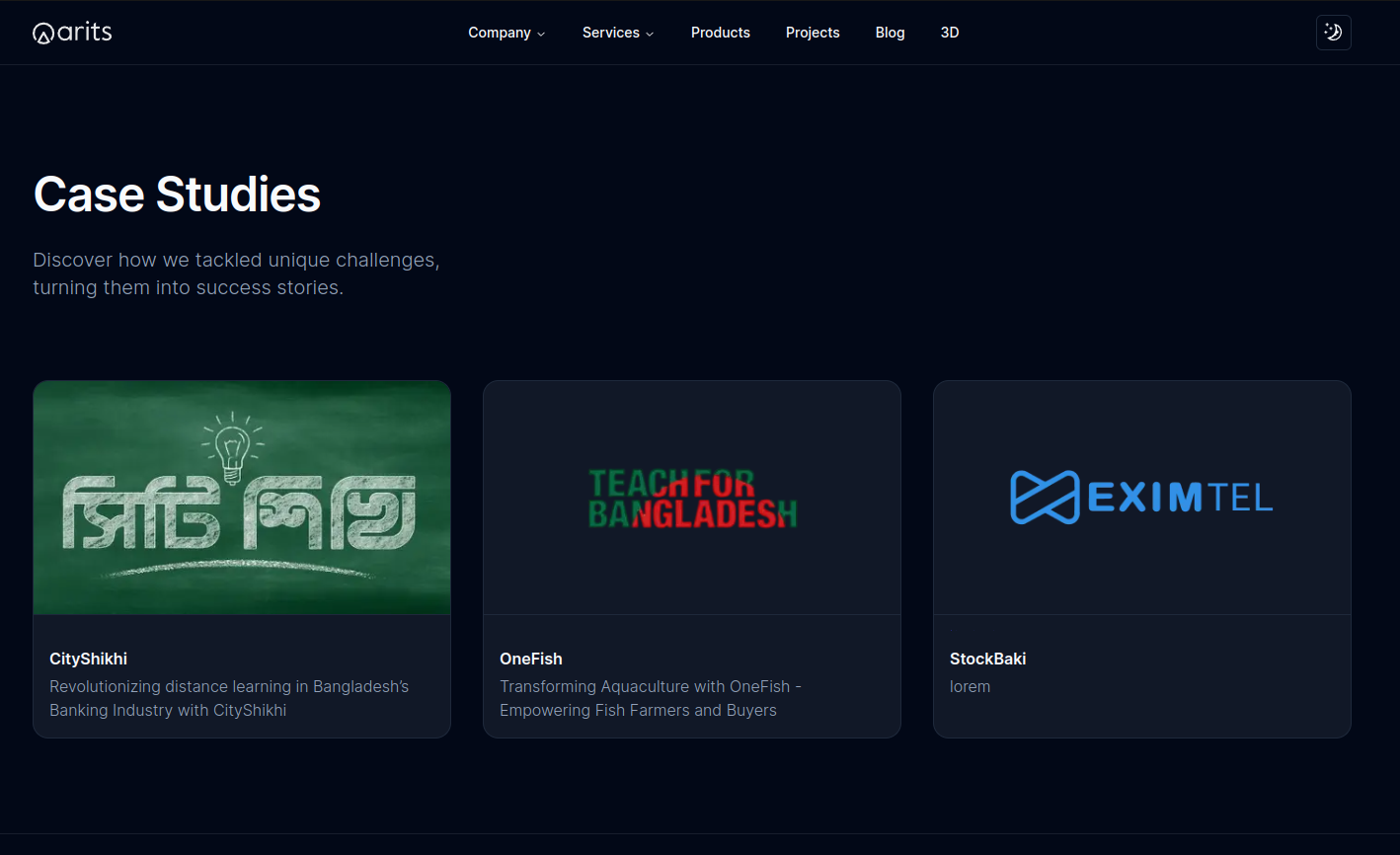Screen dimensions: 1400x855
Task: Open the 3D page
Action: (x=950, y=32)
